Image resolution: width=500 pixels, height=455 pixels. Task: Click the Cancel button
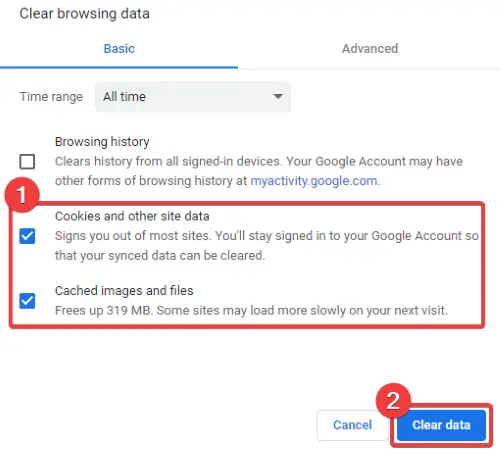coord(352,425)
